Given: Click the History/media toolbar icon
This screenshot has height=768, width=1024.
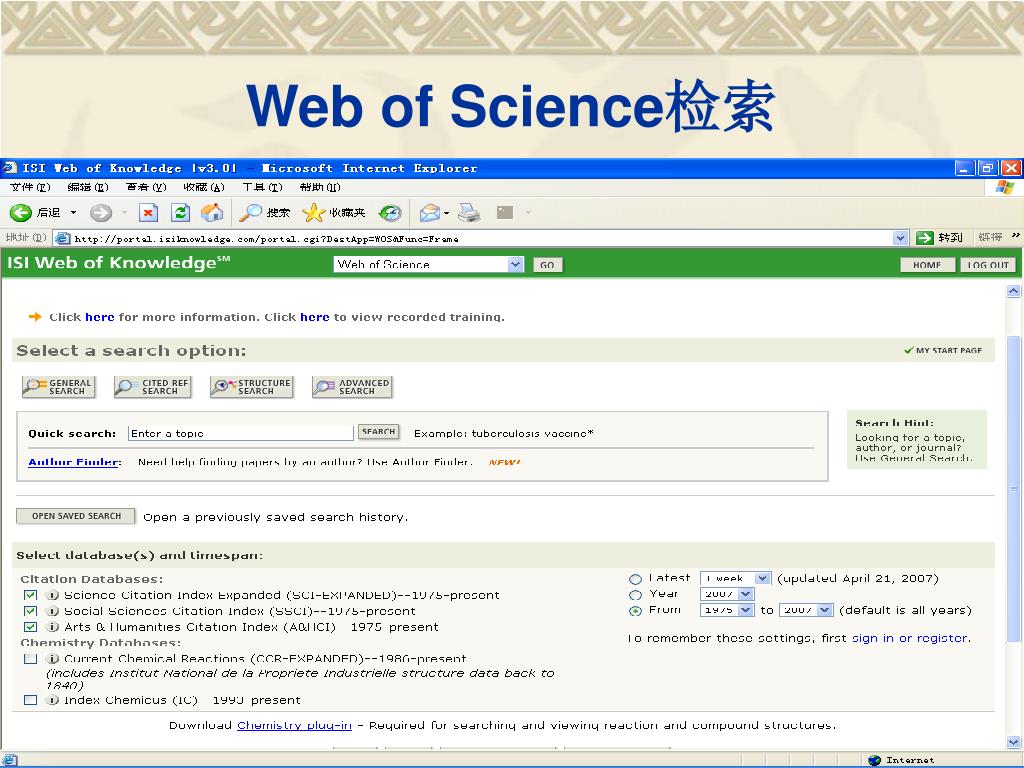Looking at the screenshot, I should (390, 212).
